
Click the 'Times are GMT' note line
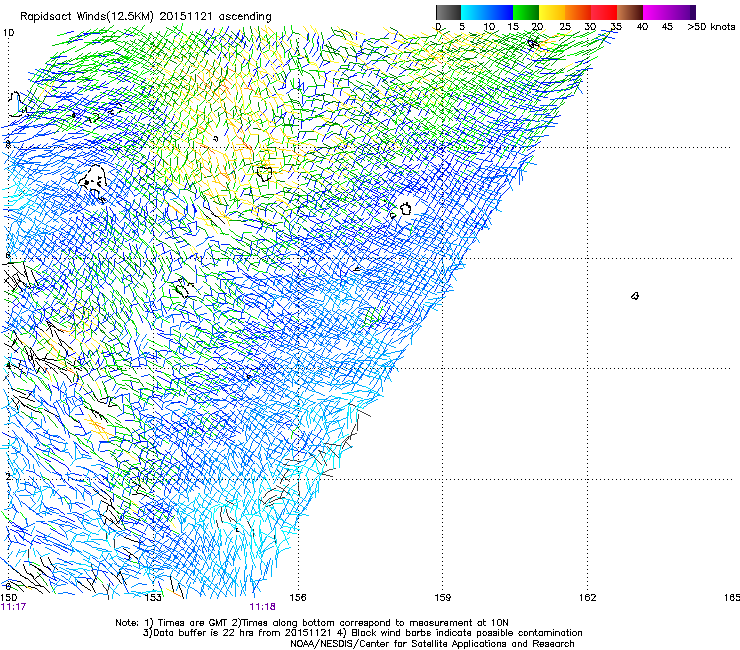311,623
